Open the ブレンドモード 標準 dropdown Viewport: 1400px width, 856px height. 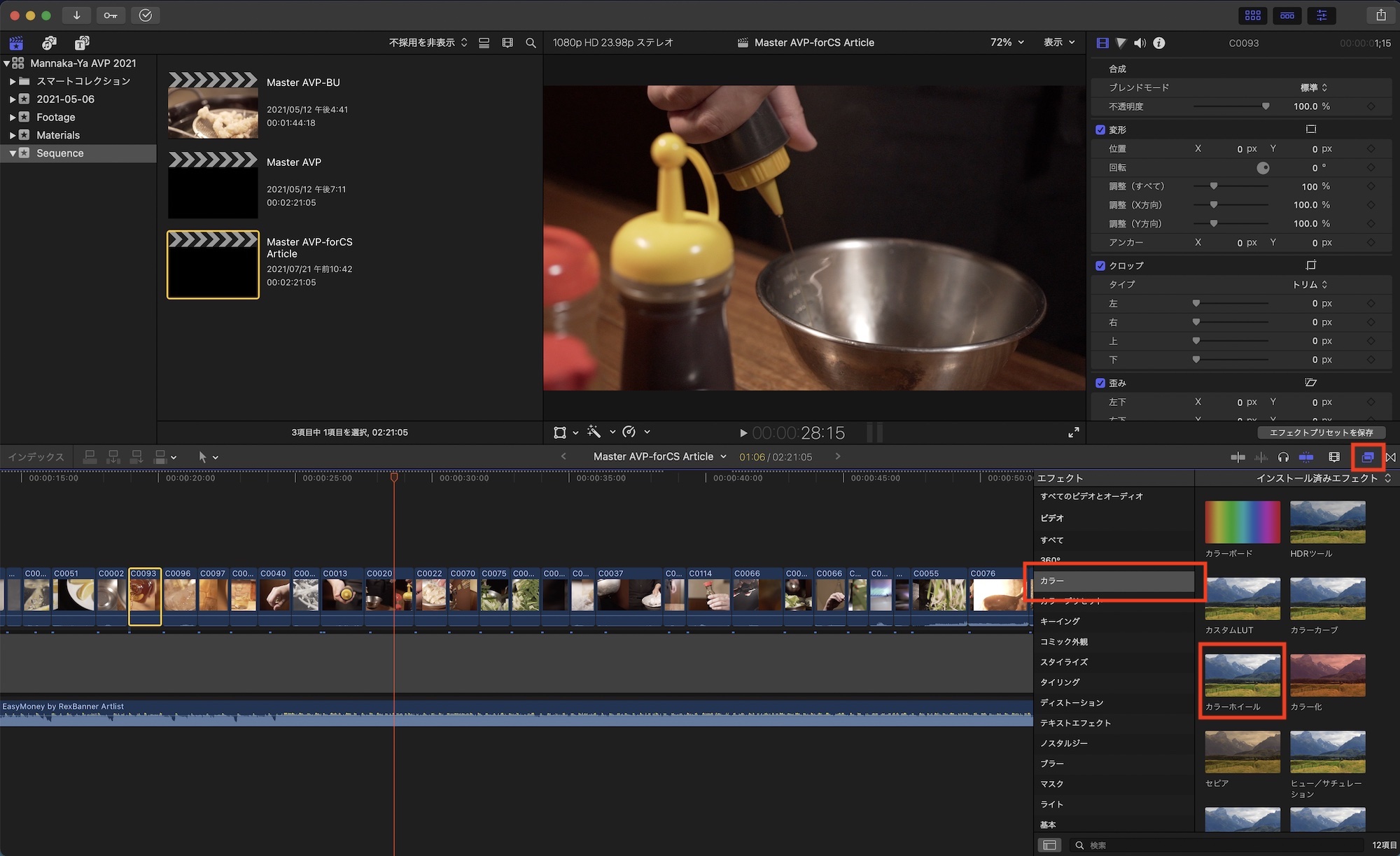1313,87
